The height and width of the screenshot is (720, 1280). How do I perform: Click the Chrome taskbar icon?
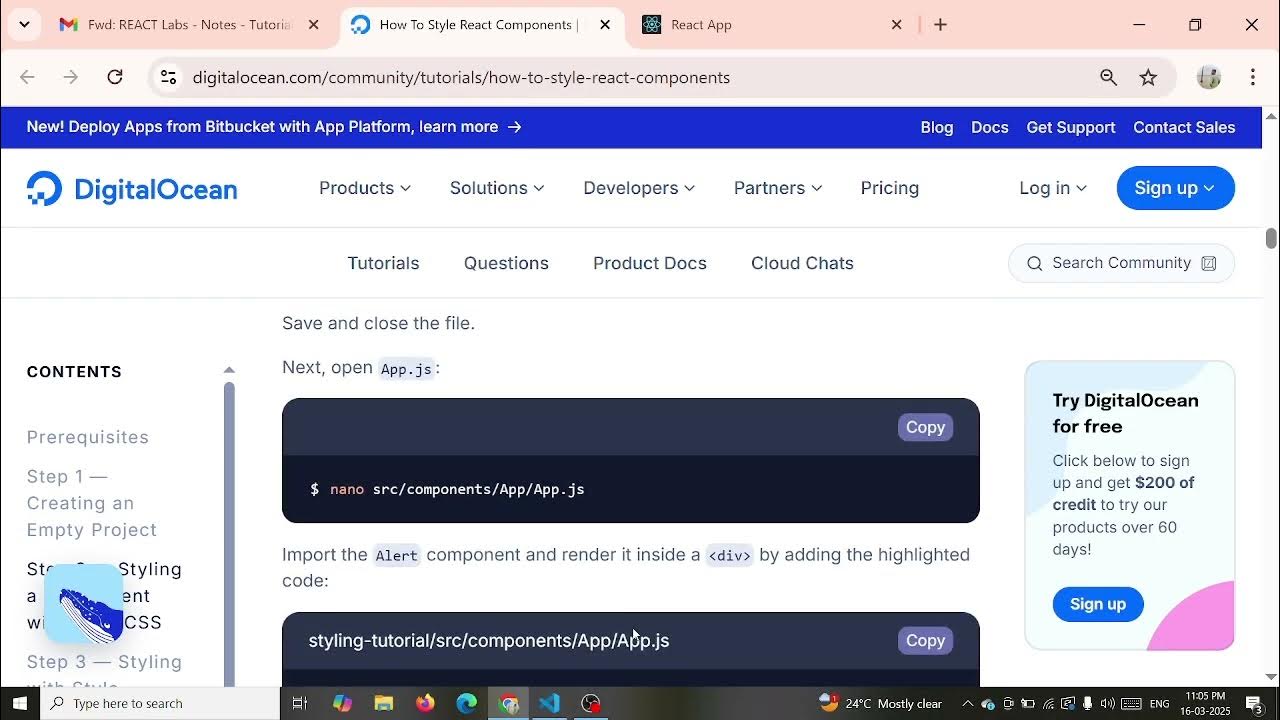(508, 703)
